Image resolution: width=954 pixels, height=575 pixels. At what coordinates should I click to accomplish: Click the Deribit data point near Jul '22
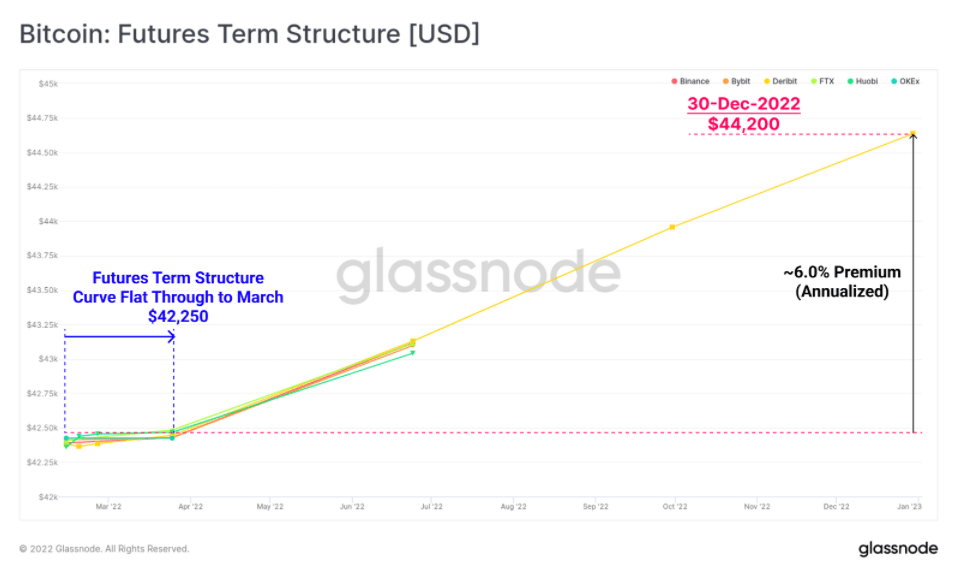point(413,342)
